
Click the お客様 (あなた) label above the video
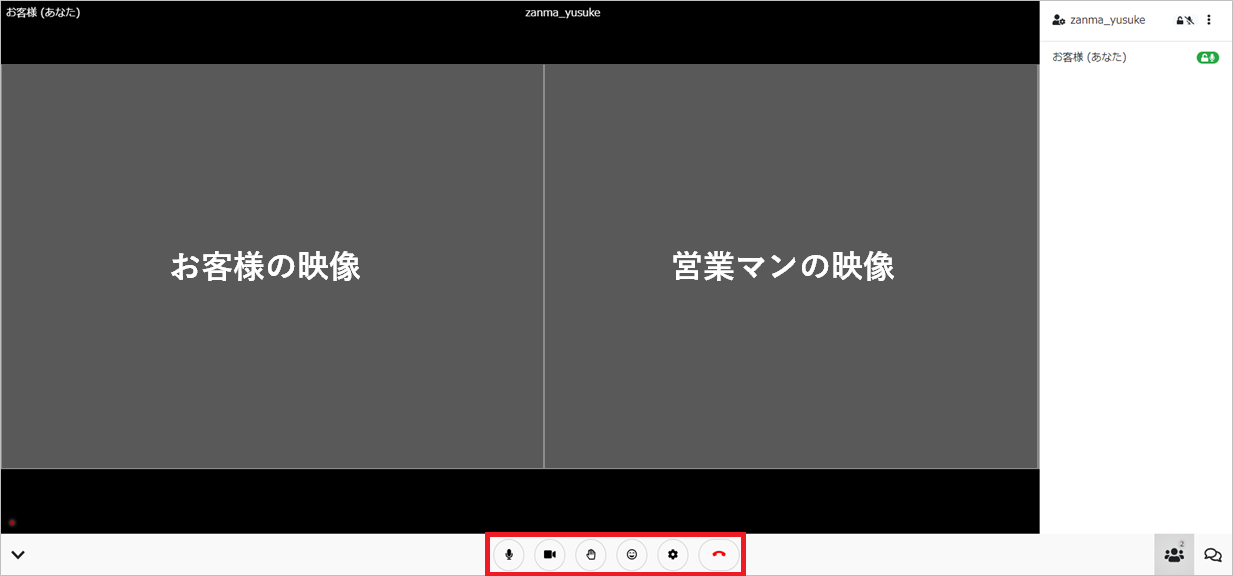(x=43, y=13)
